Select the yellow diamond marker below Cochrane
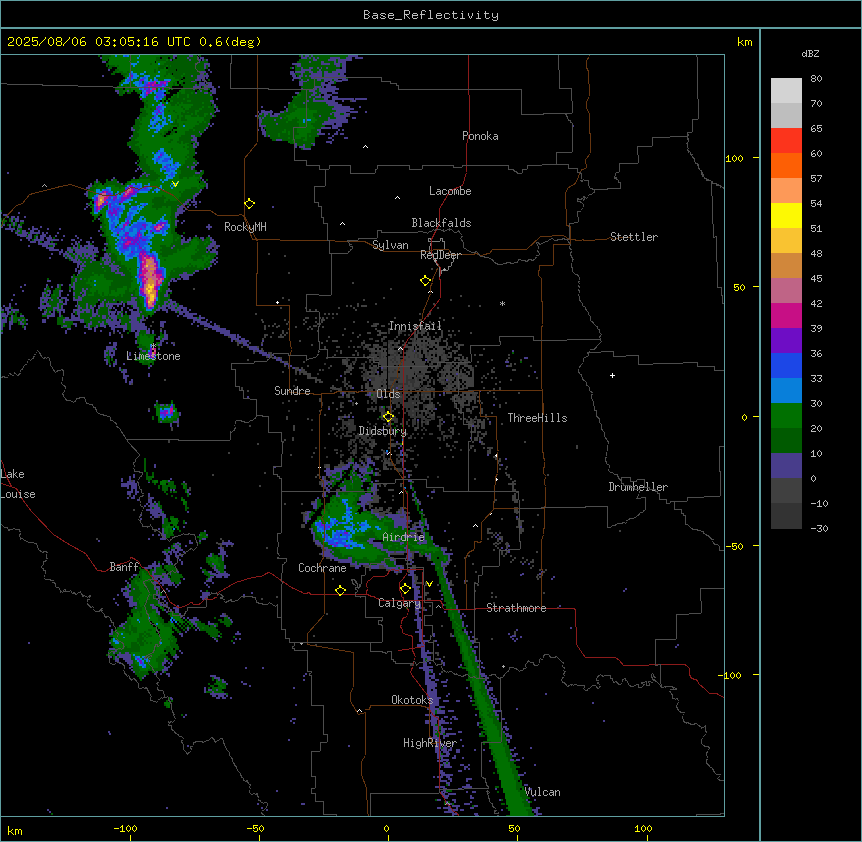The height and width of the screenshot is (842, 862). (340, 591)
